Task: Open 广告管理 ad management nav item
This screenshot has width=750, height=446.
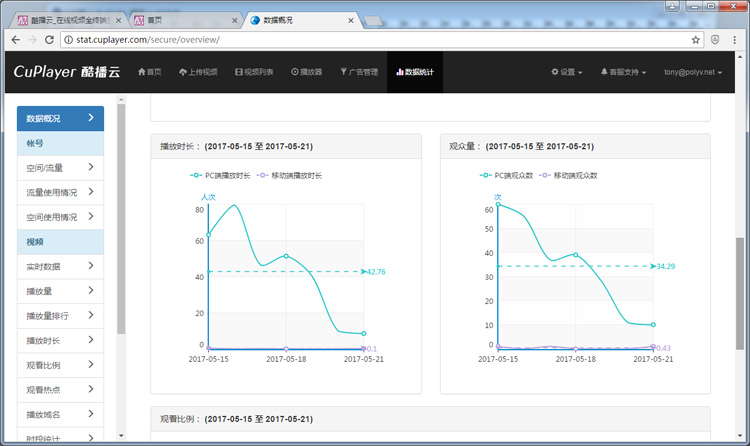Action: coord(358,72)
